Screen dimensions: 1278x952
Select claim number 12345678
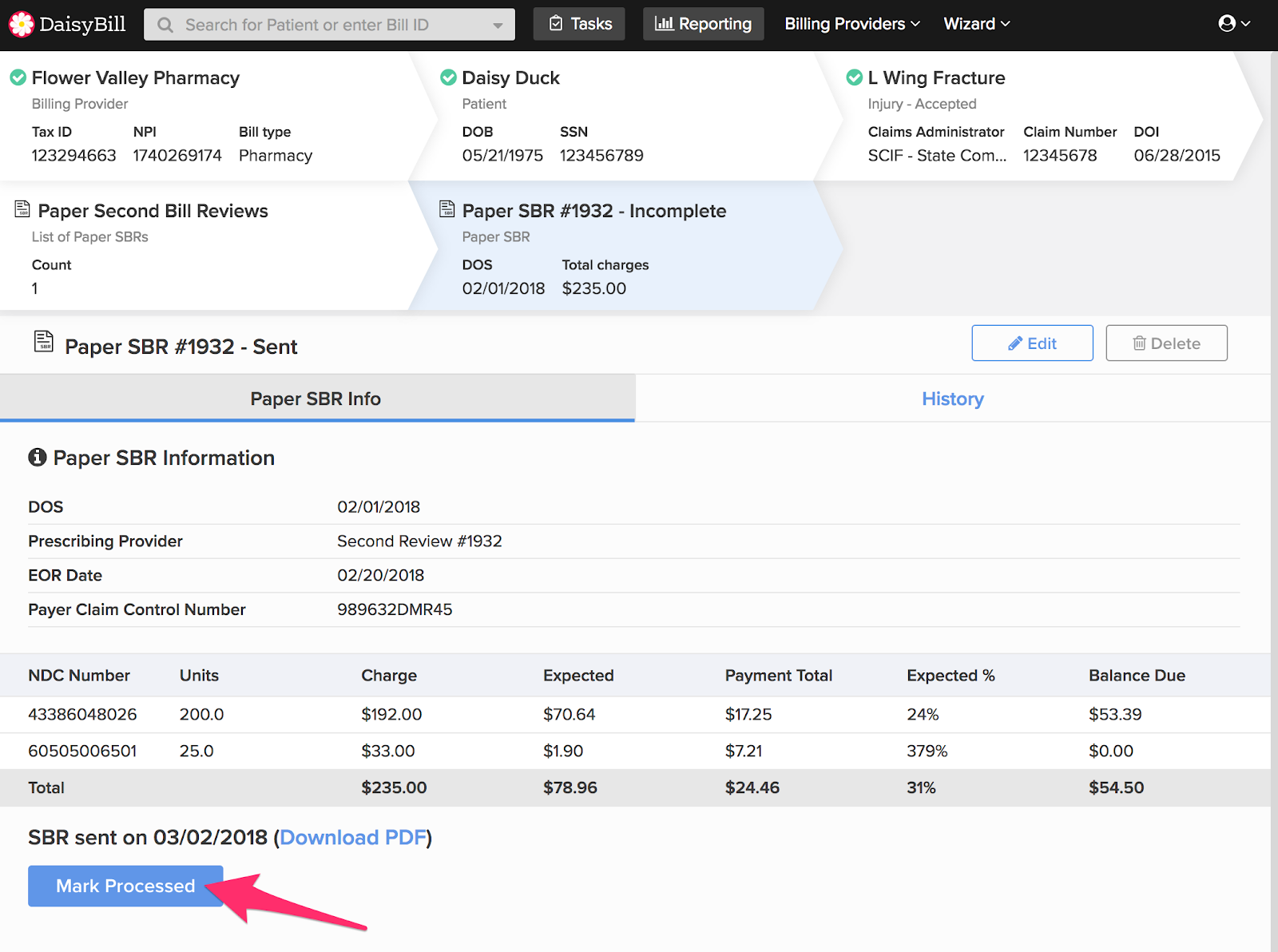click(x=1060, y=156)
